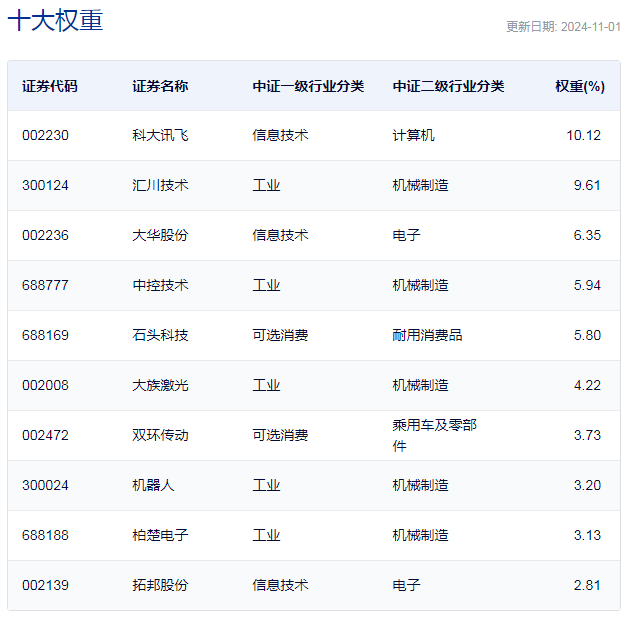
Task: Click the weight value 4.22
Action: (587, 385)
